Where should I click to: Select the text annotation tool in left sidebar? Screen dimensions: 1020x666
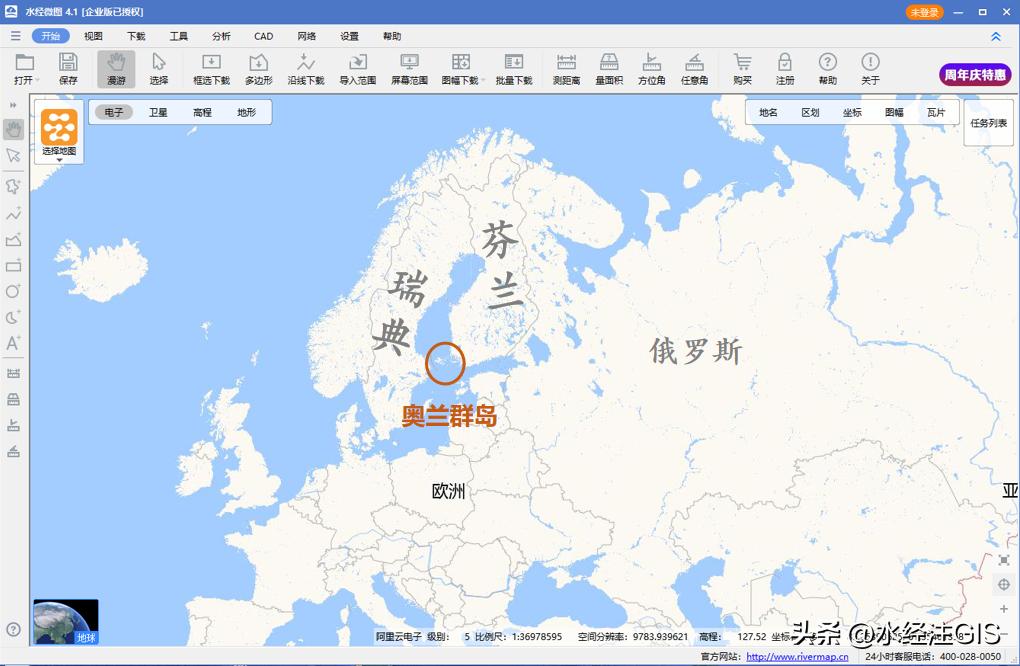pos(14,343)
